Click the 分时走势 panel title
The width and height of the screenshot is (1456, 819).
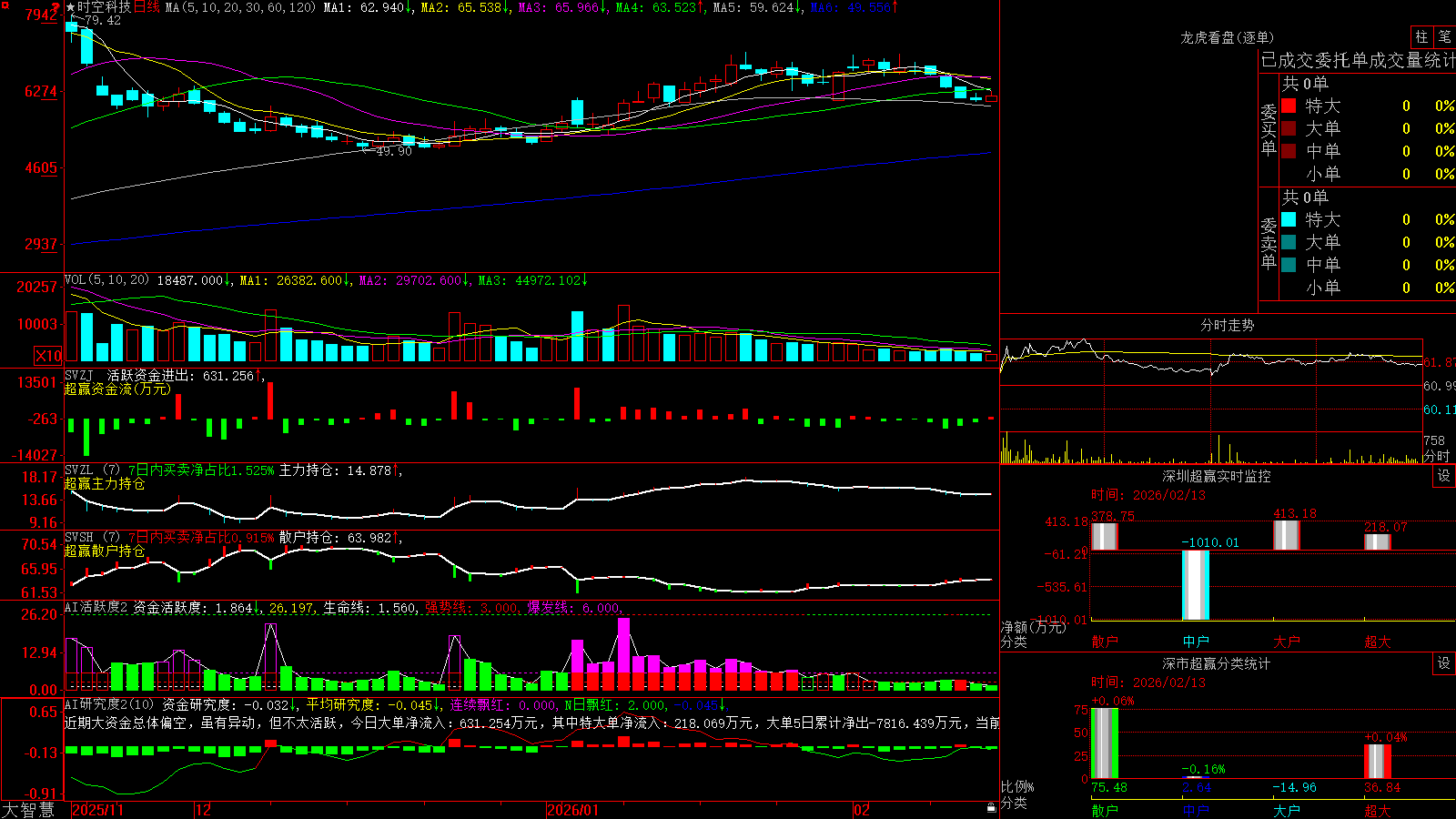tap(1227, 325)
